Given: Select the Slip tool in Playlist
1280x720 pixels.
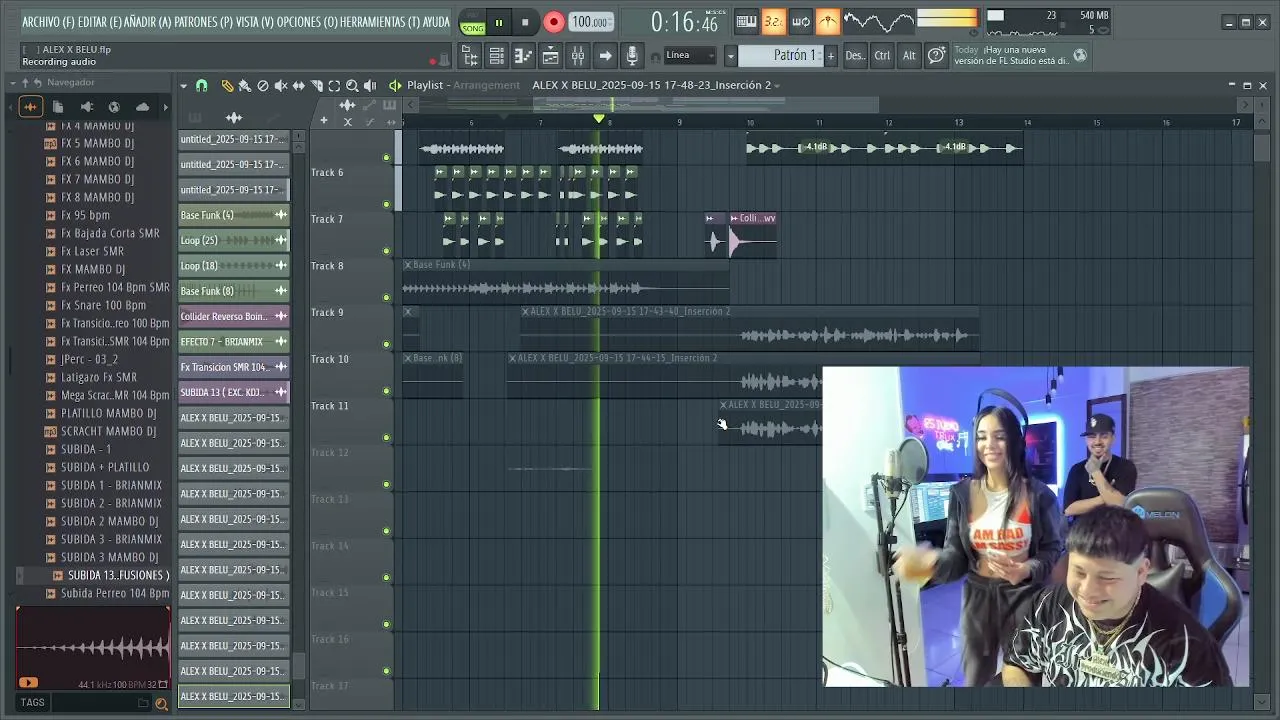Looking at the screenshot, I should point(298,86).
